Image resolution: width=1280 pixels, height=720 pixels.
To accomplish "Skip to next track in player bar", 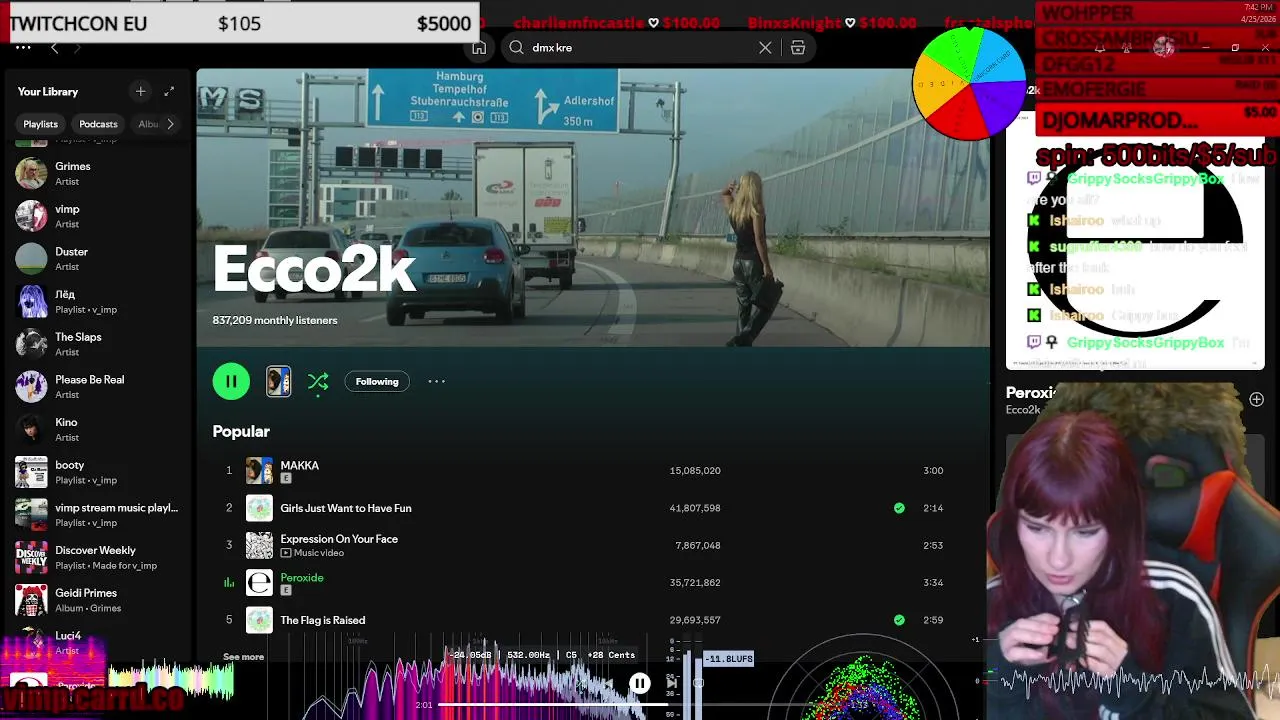I will point(672,684).
